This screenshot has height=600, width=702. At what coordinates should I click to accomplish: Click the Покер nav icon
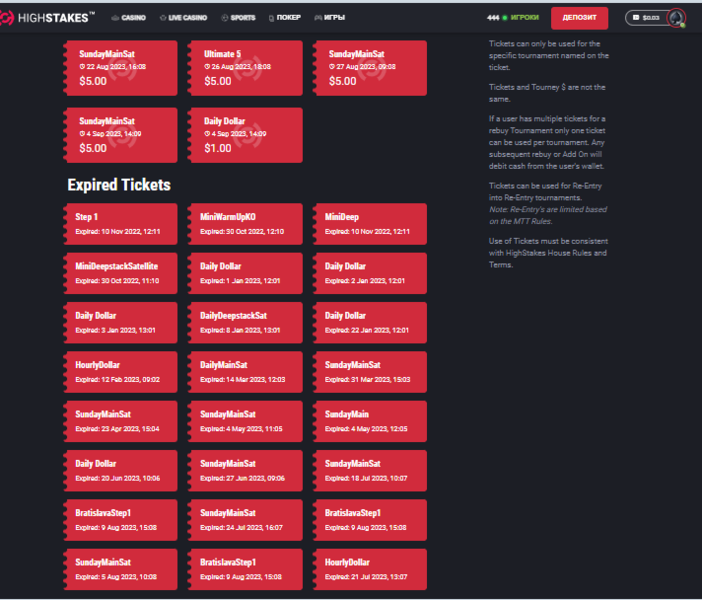pyautogui.click(x=271, y=18)
